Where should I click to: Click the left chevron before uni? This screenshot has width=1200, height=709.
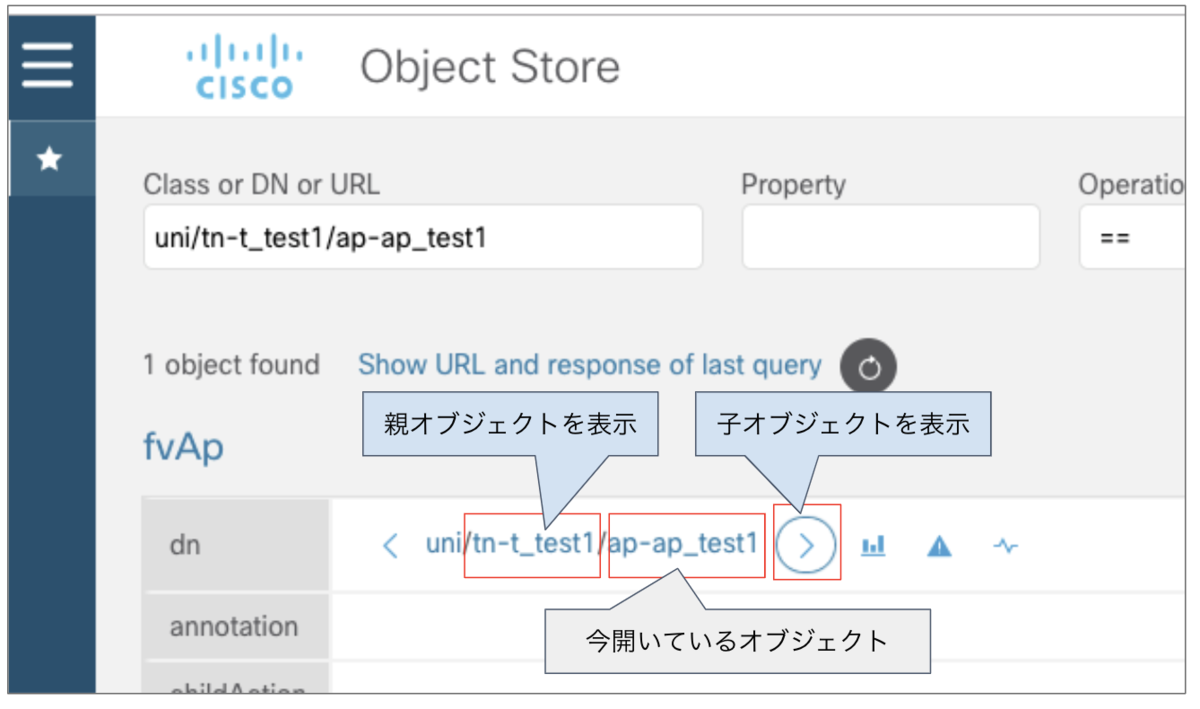click(x=391, y=545)
